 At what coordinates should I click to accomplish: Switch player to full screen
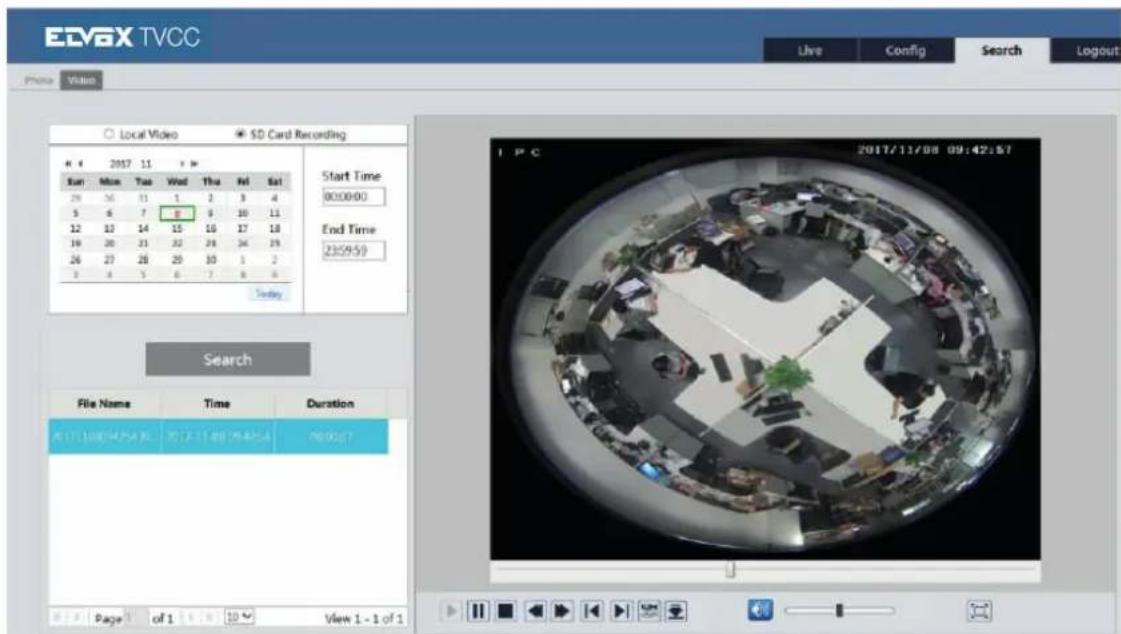[x=979, y=610]
